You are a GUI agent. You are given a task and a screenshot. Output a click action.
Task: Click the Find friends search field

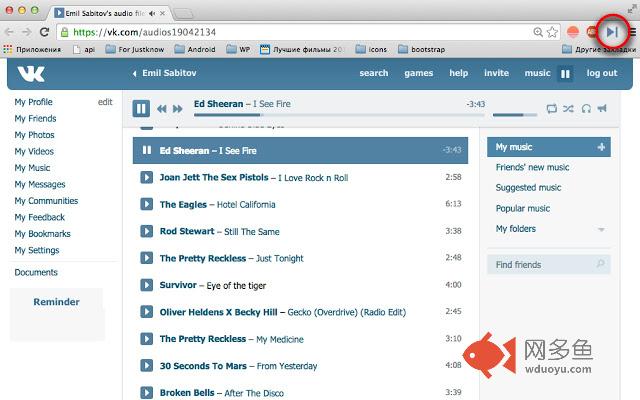[549, 264]
